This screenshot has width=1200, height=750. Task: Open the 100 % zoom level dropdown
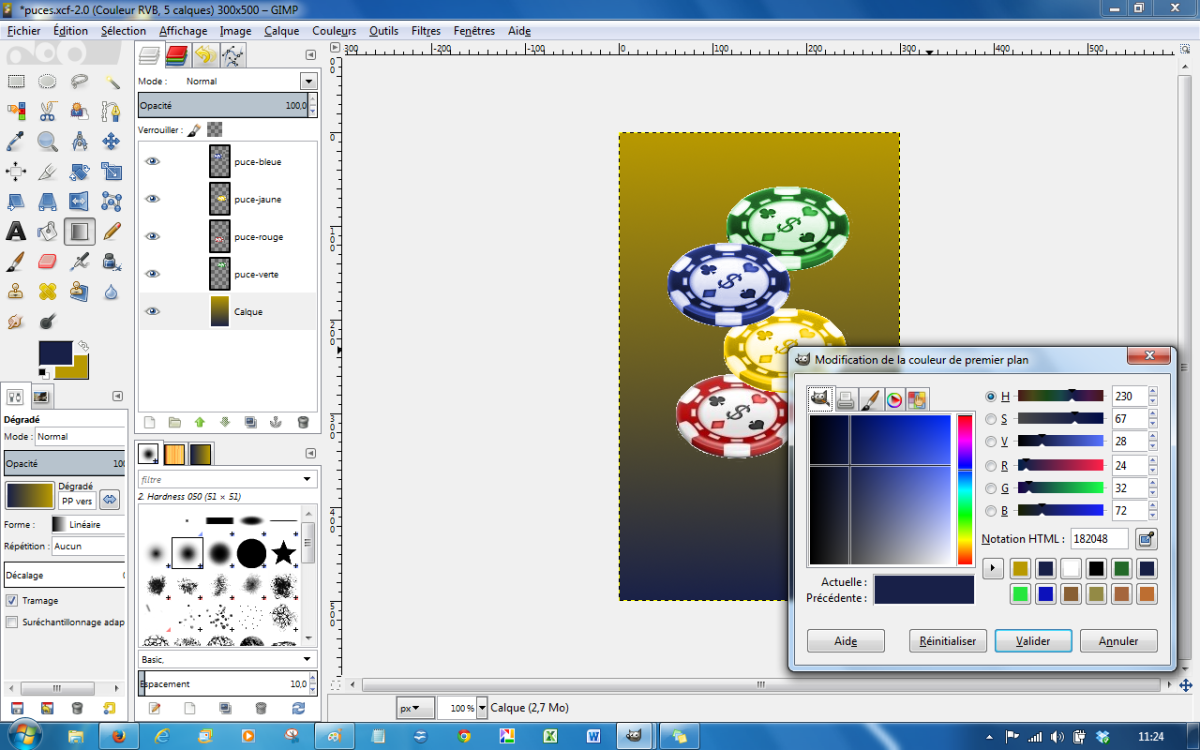click(482, 708)
